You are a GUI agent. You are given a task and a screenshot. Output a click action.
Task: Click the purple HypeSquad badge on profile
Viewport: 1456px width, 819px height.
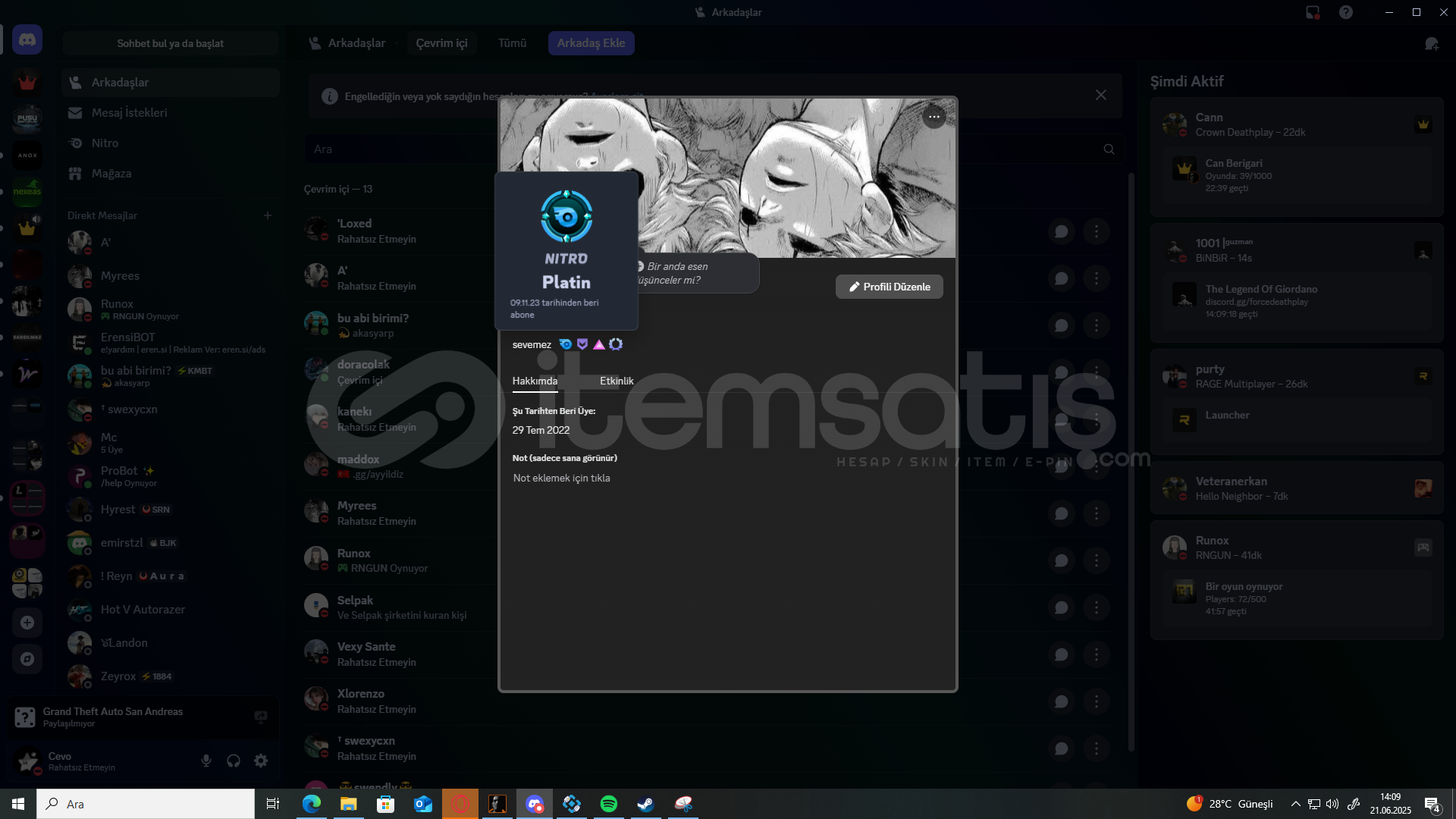coord(582,344)
